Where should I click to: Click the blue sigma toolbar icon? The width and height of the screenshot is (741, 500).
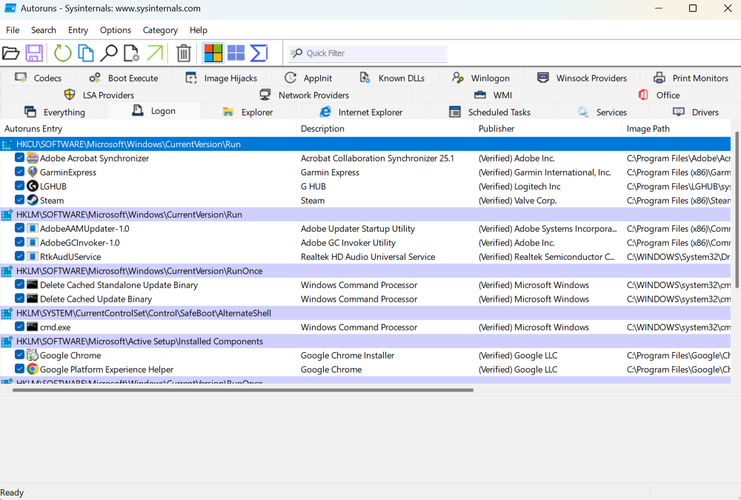click(x=259, y=53)
